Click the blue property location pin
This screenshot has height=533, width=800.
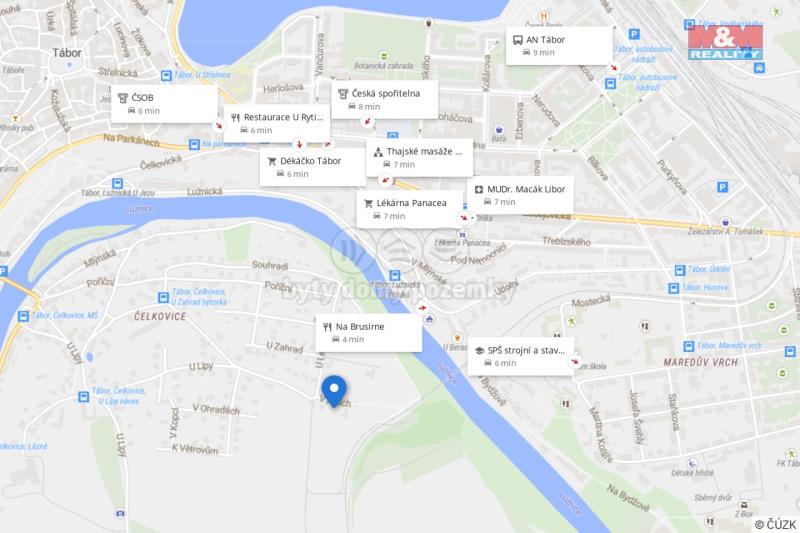coord(334,391)
